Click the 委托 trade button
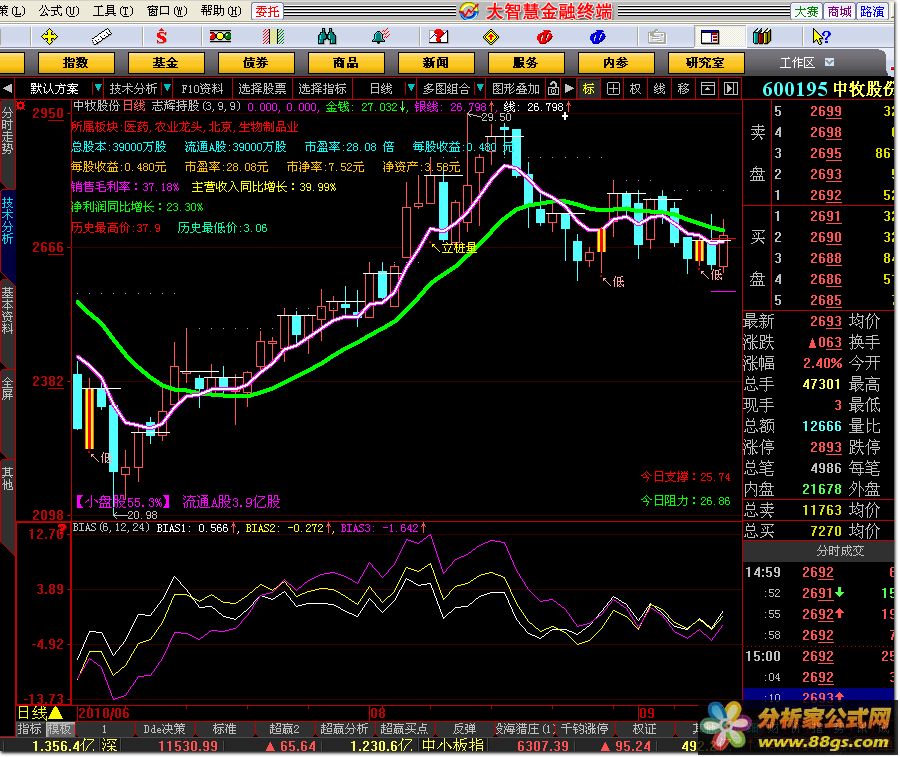This screenshot has height=757, width=900. pos(267,11)
